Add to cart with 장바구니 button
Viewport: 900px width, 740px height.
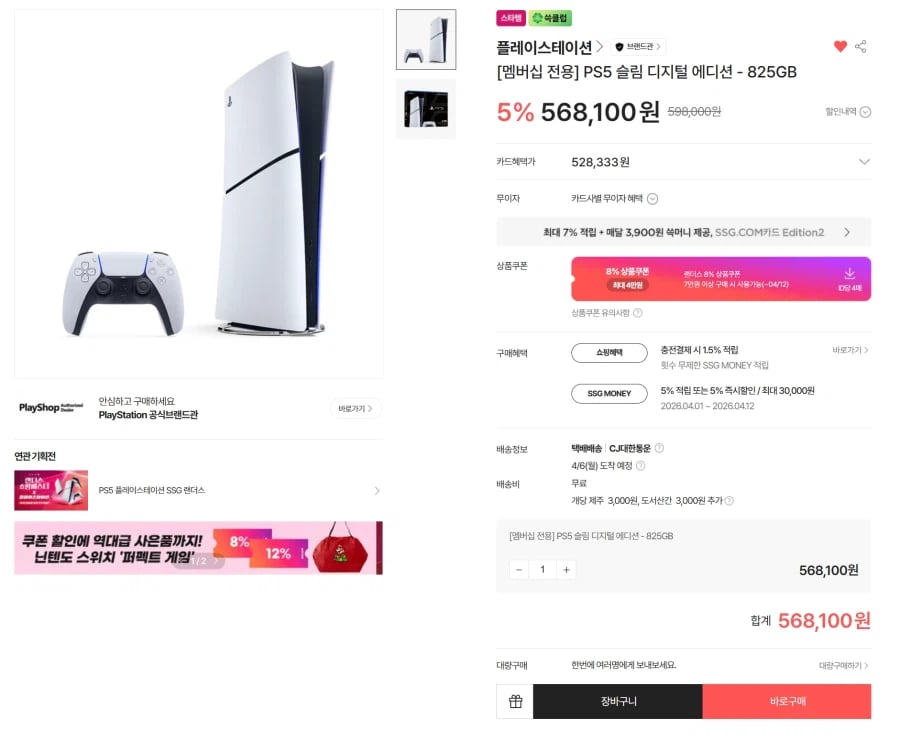click(x=618, y=701)
